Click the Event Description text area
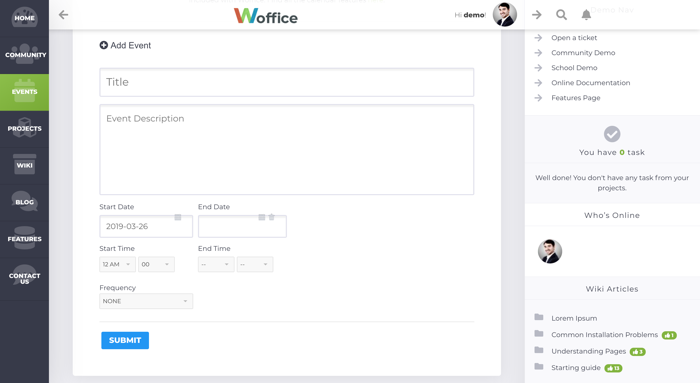 pos(287,150)
